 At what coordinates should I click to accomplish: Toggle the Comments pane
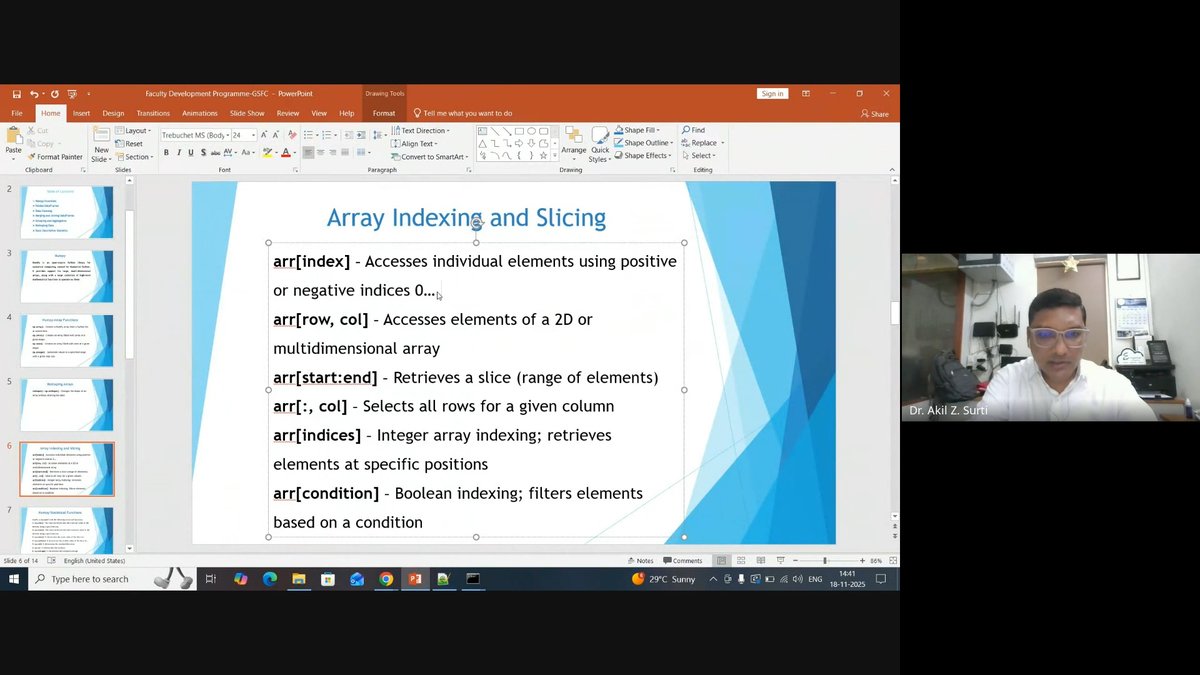(x=683, y=561)
